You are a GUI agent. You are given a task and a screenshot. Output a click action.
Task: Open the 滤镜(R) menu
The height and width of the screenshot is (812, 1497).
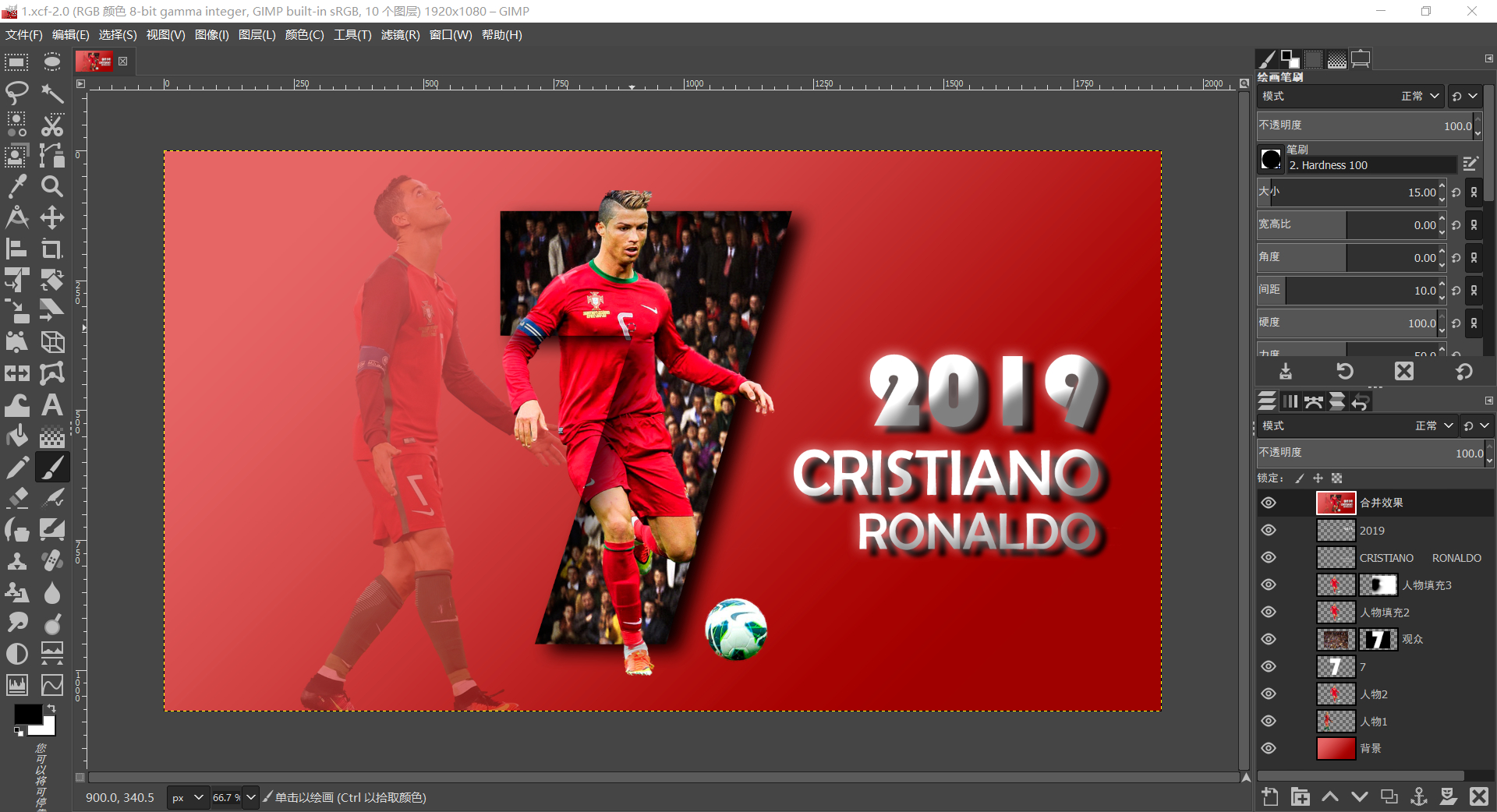pos(400,35)
